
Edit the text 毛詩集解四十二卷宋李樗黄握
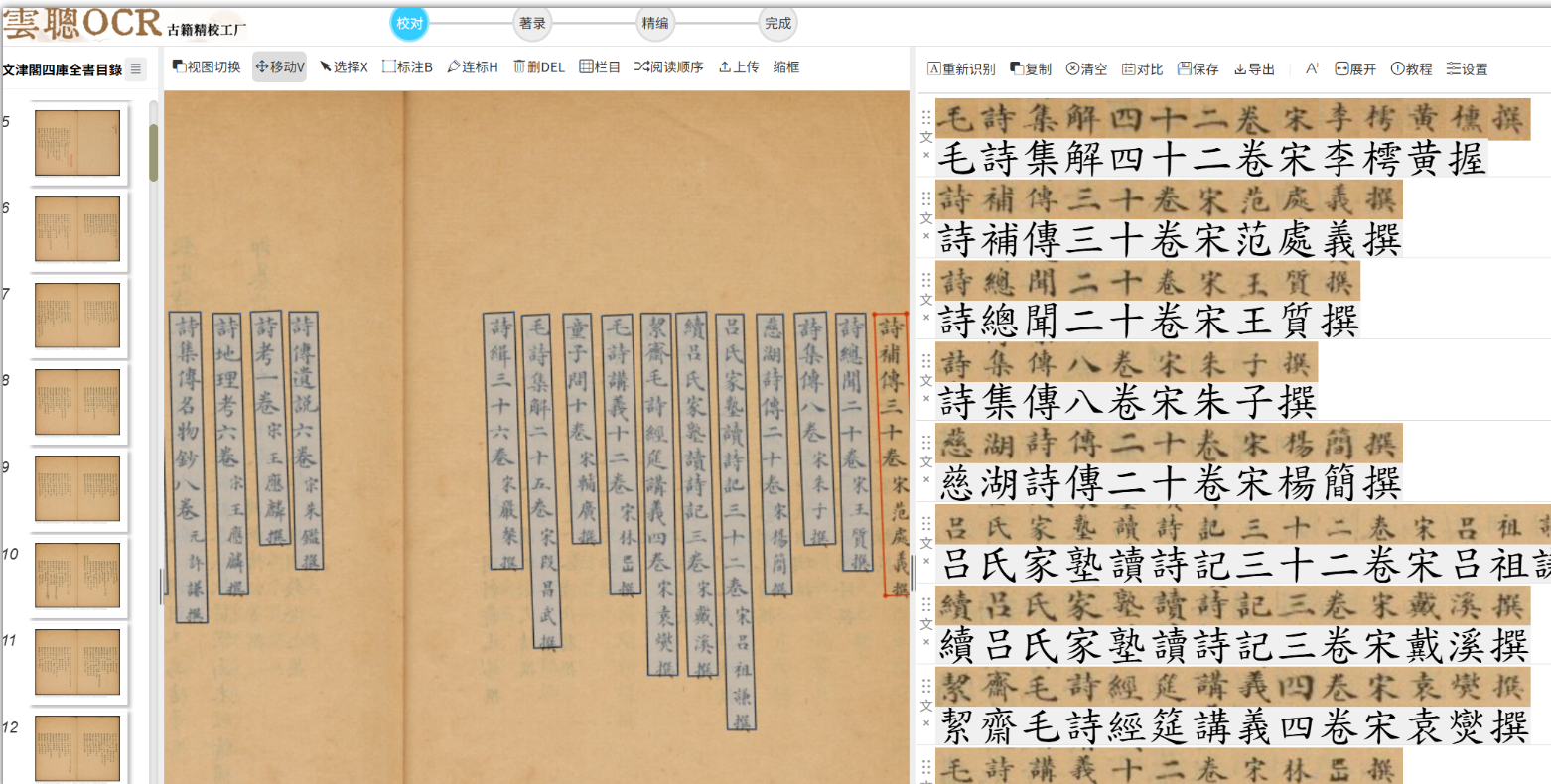(x=1211, y=160)
